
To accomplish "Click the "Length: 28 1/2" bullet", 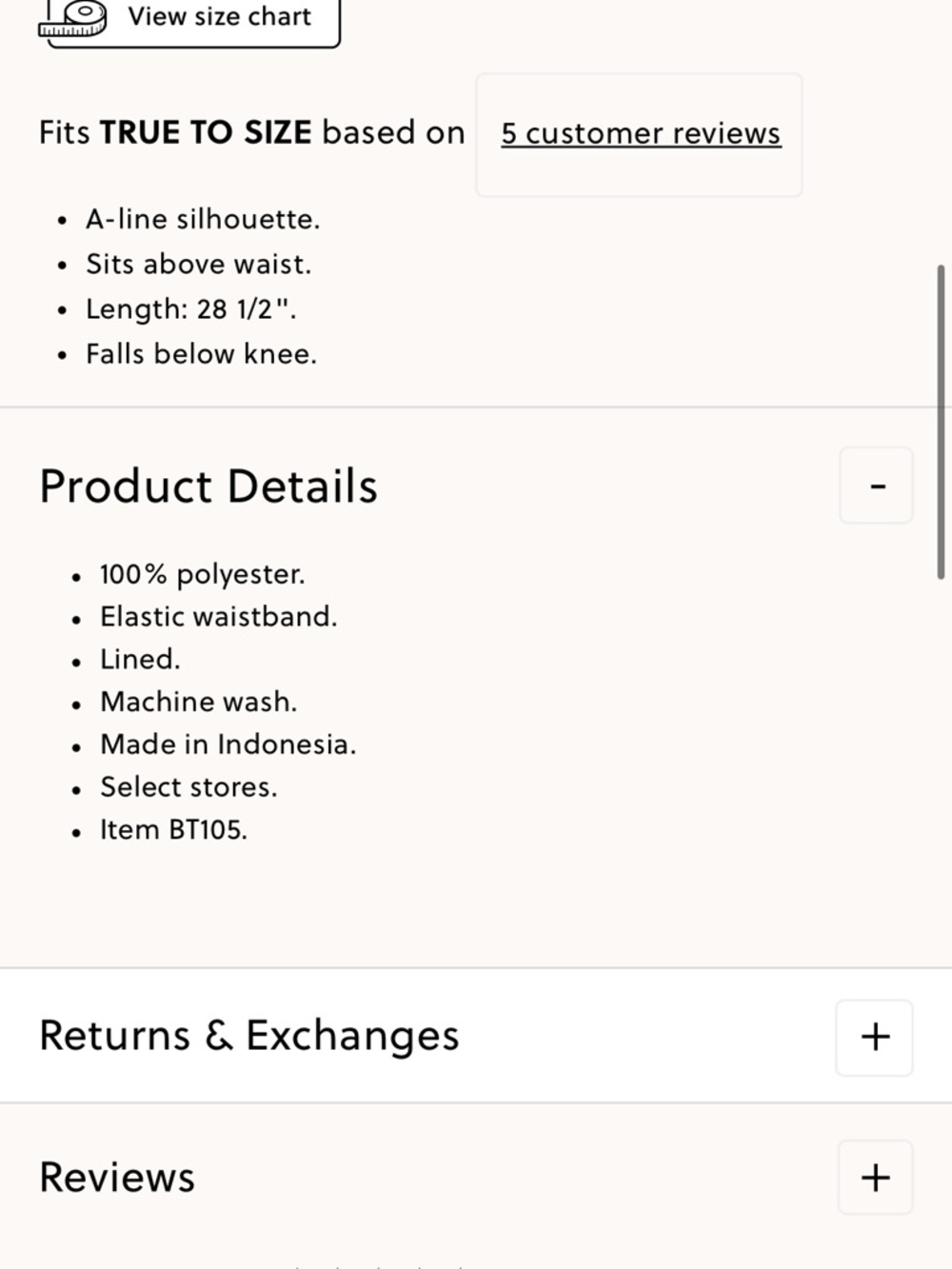I will coord(190,309).
